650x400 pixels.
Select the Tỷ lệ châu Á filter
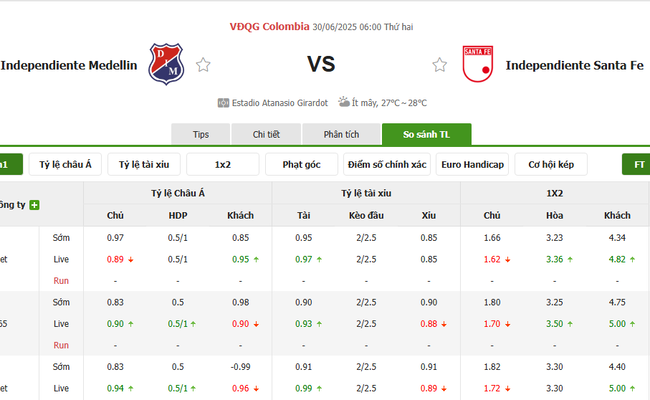pyautogui.click(x=66, y=165)
